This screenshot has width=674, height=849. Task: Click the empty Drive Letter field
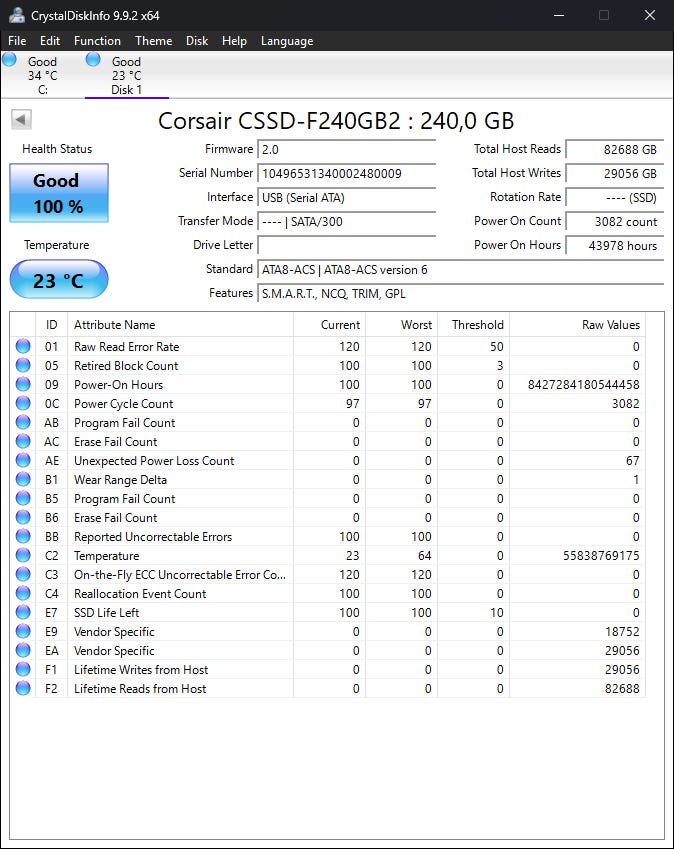(346, 245)
